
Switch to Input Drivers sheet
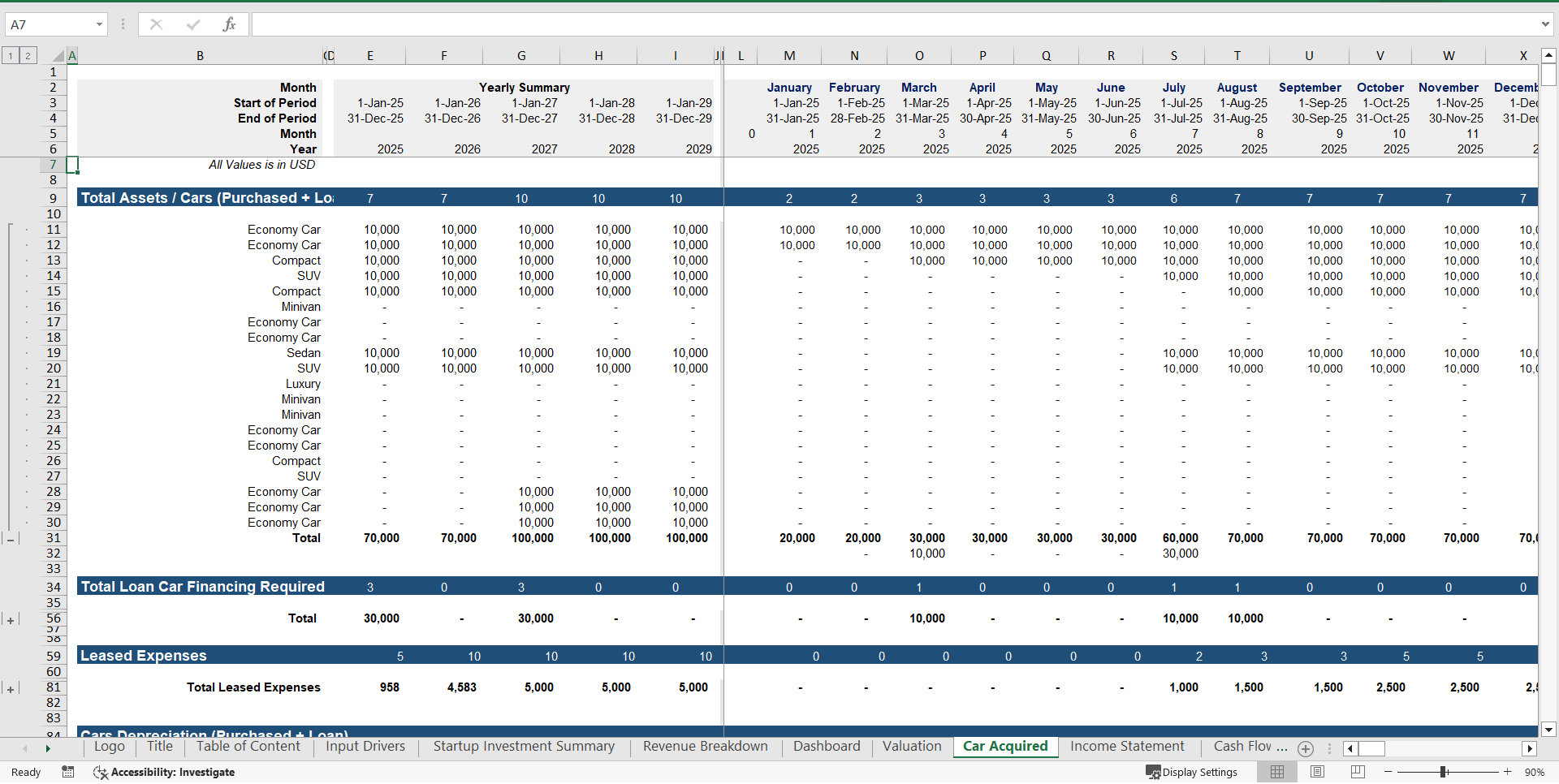365,746
